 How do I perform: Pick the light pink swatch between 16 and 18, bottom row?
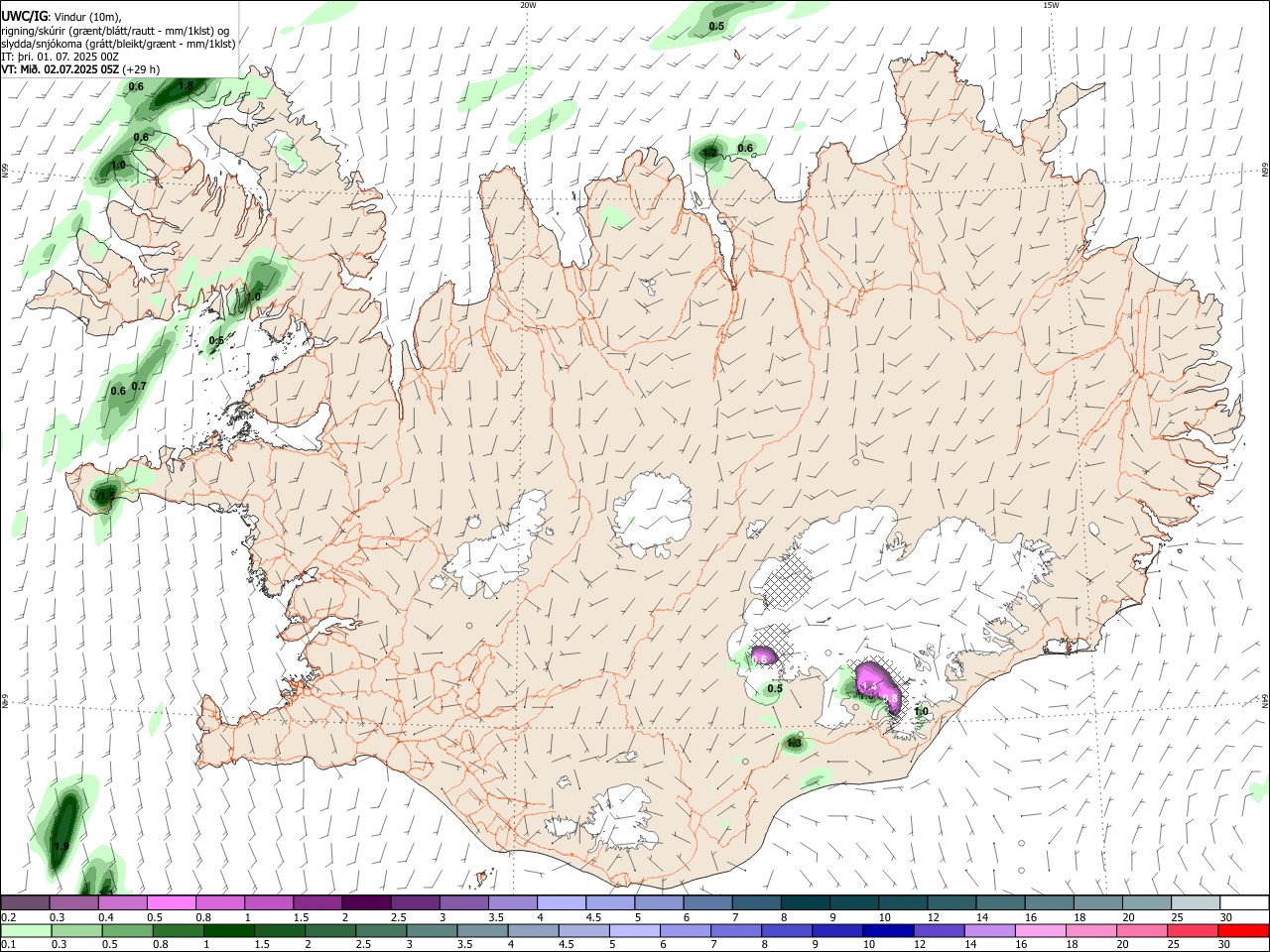[x=1040, y=930]
